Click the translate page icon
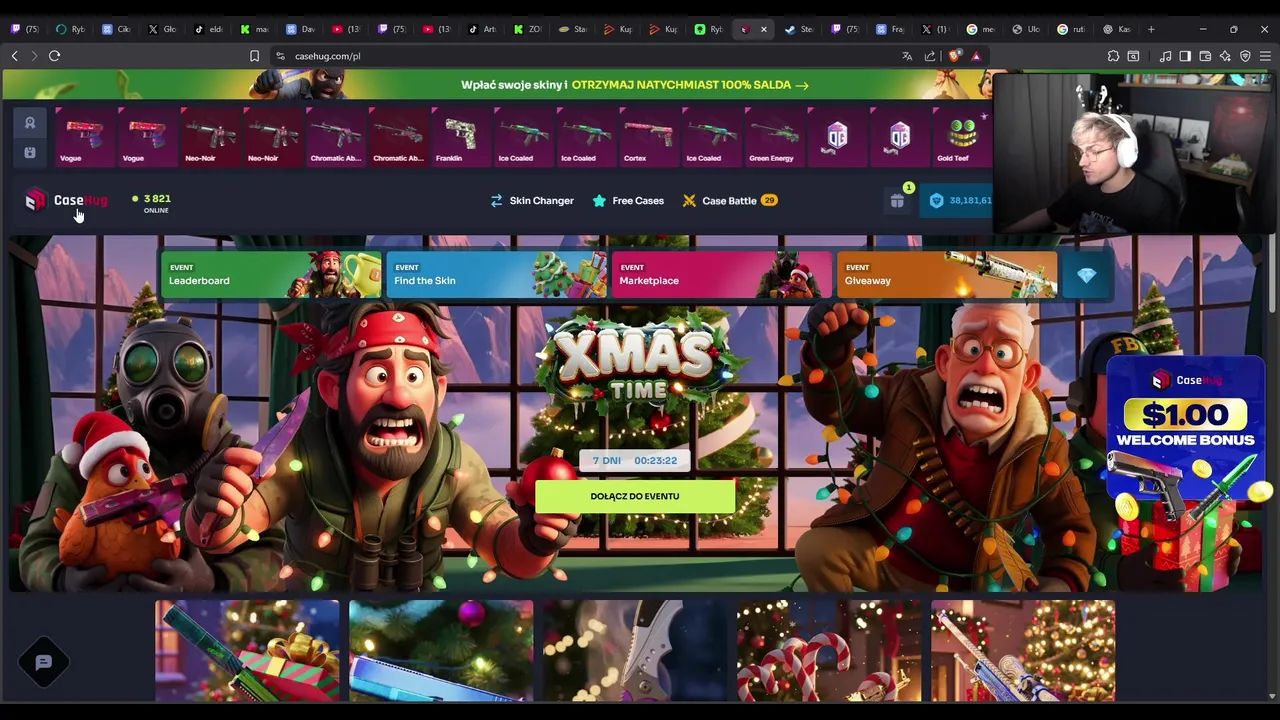 tap(907, 56)
